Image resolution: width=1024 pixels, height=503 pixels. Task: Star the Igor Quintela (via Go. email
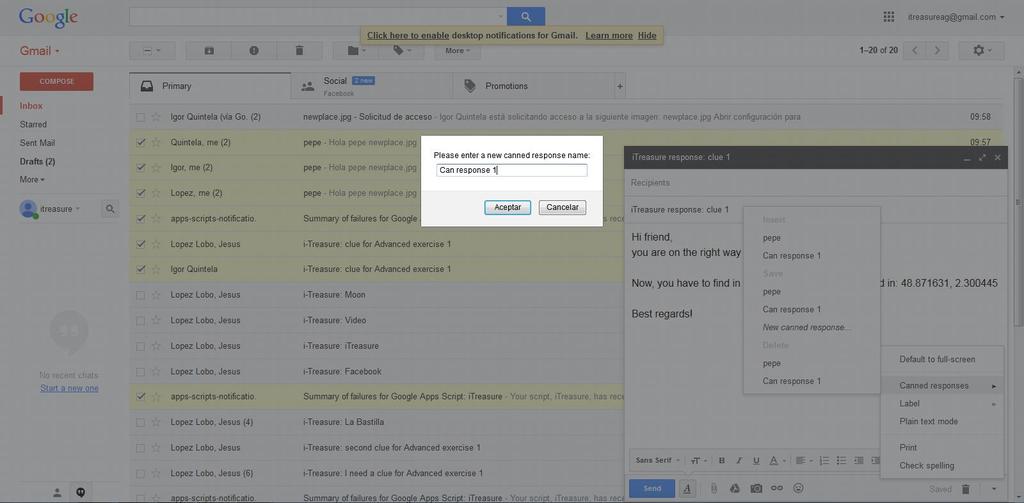pyautogui.click(x=156, y=117)
